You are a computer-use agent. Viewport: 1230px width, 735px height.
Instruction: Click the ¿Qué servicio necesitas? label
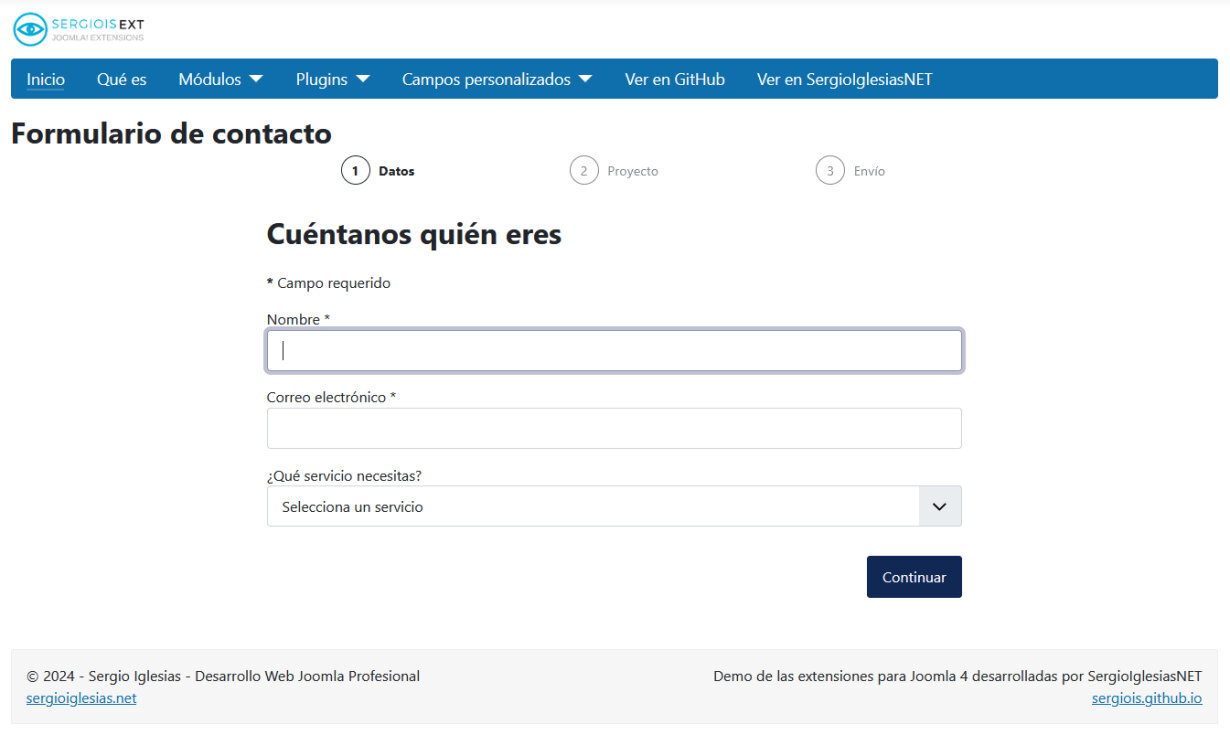344,475
